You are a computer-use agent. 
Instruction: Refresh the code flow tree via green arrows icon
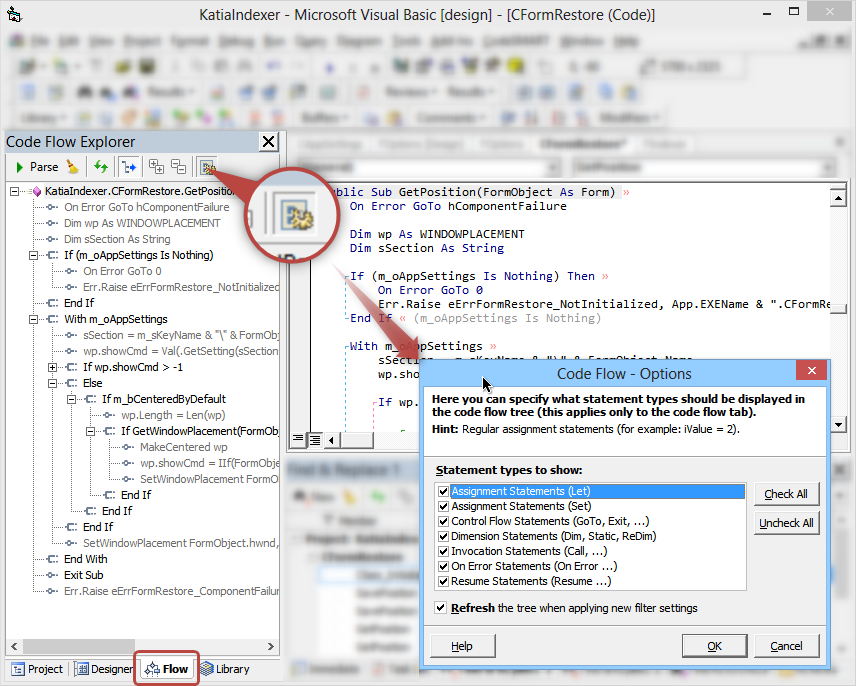[x=100, y=166]
